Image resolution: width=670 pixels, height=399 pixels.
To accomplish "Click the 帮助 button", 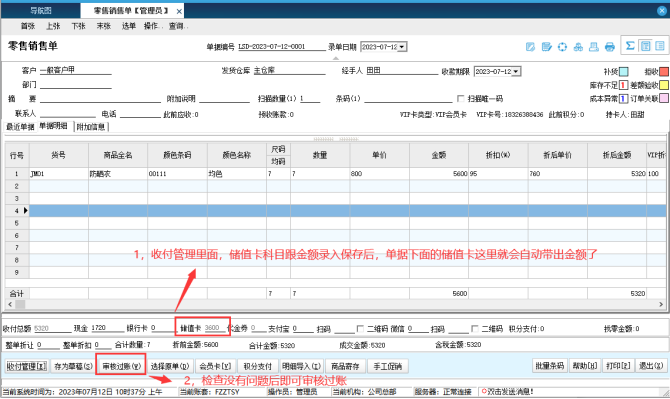I will click(x=585, y=366).
